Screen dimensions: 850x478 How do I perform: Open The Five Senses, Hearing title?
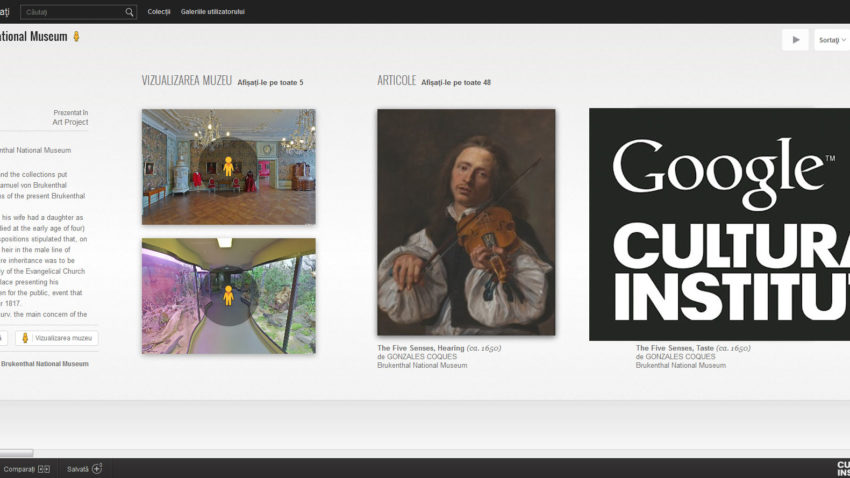coord(421,348)
